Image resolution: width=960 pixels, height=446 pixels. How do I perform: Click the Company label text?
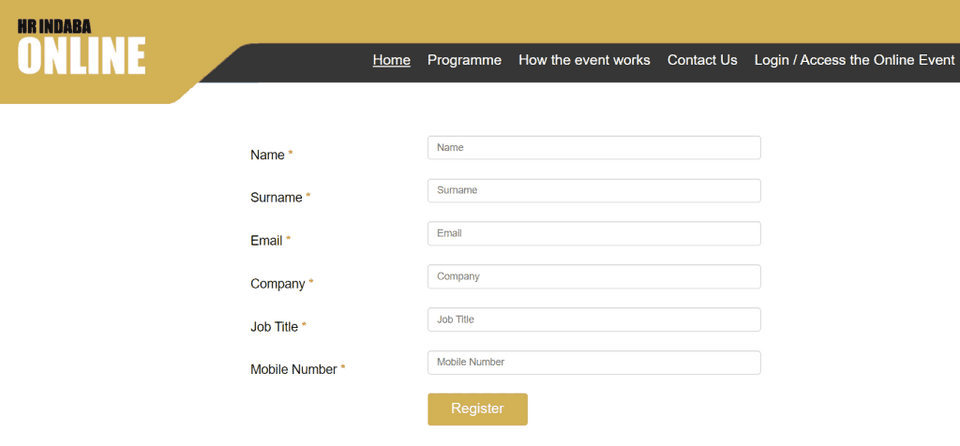pyautogui.click(x=277, y=284)
